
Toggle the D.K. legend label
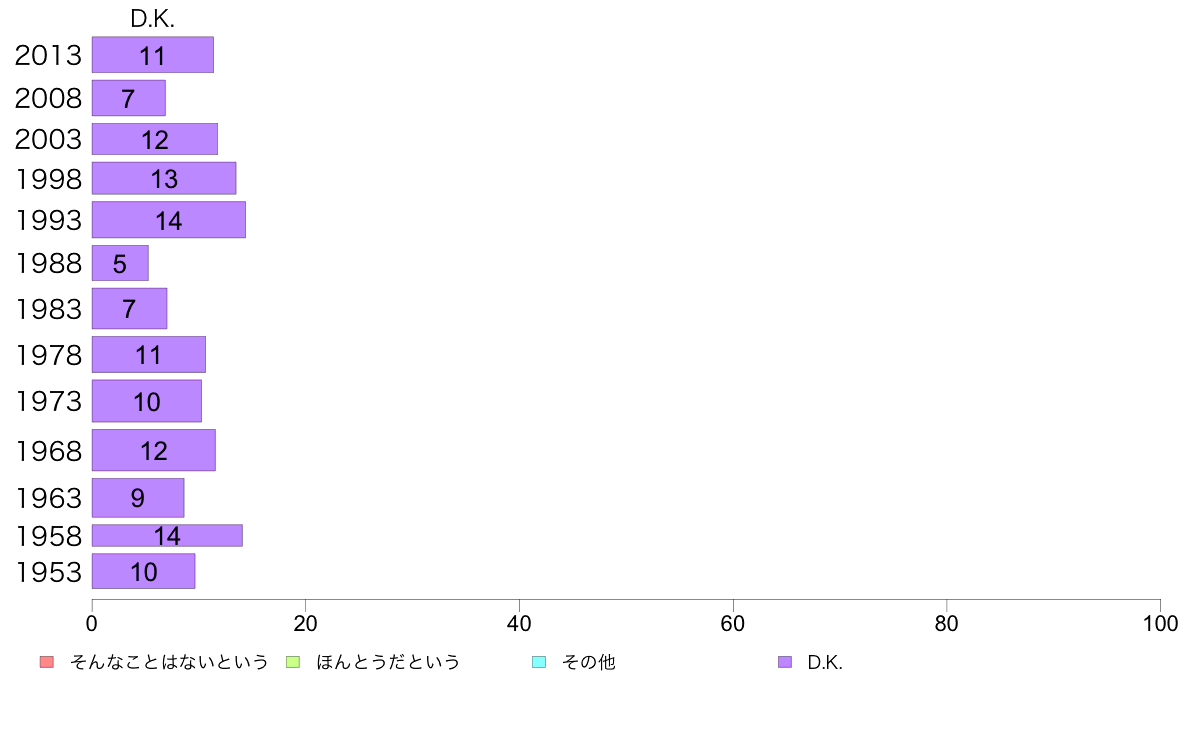[x=825, y=662]
